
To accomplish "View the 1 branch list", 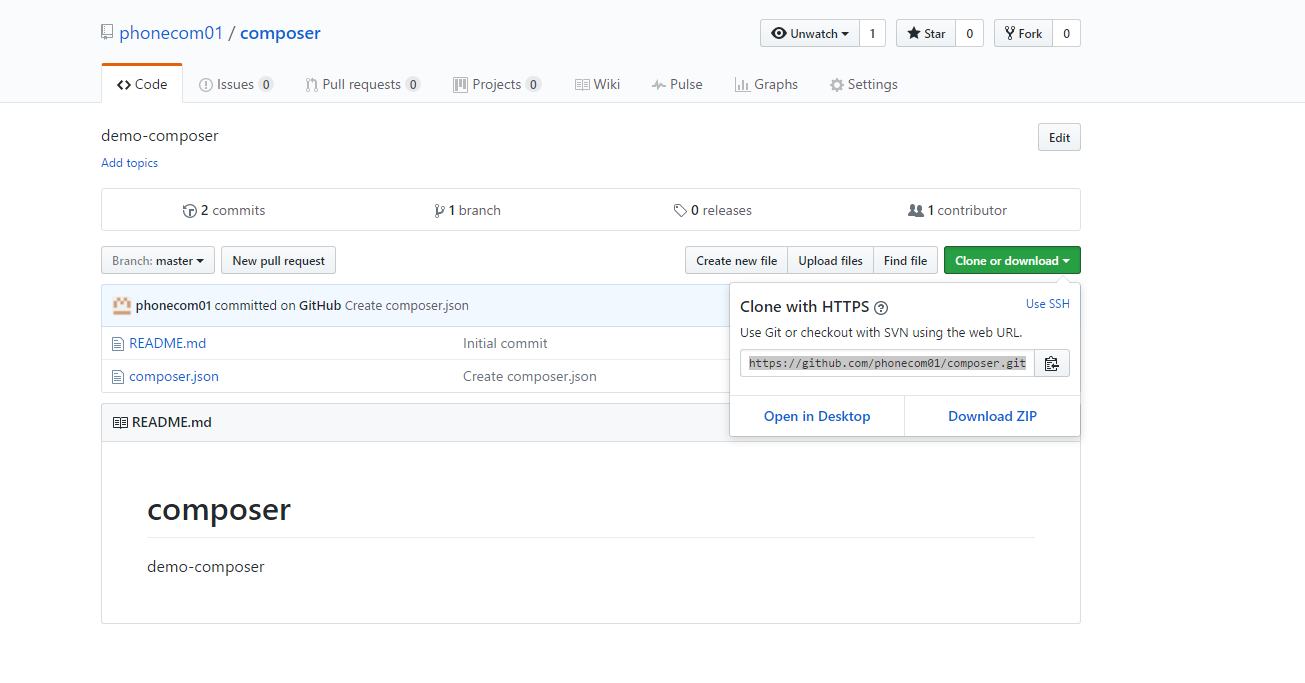I will click(467, 211).
